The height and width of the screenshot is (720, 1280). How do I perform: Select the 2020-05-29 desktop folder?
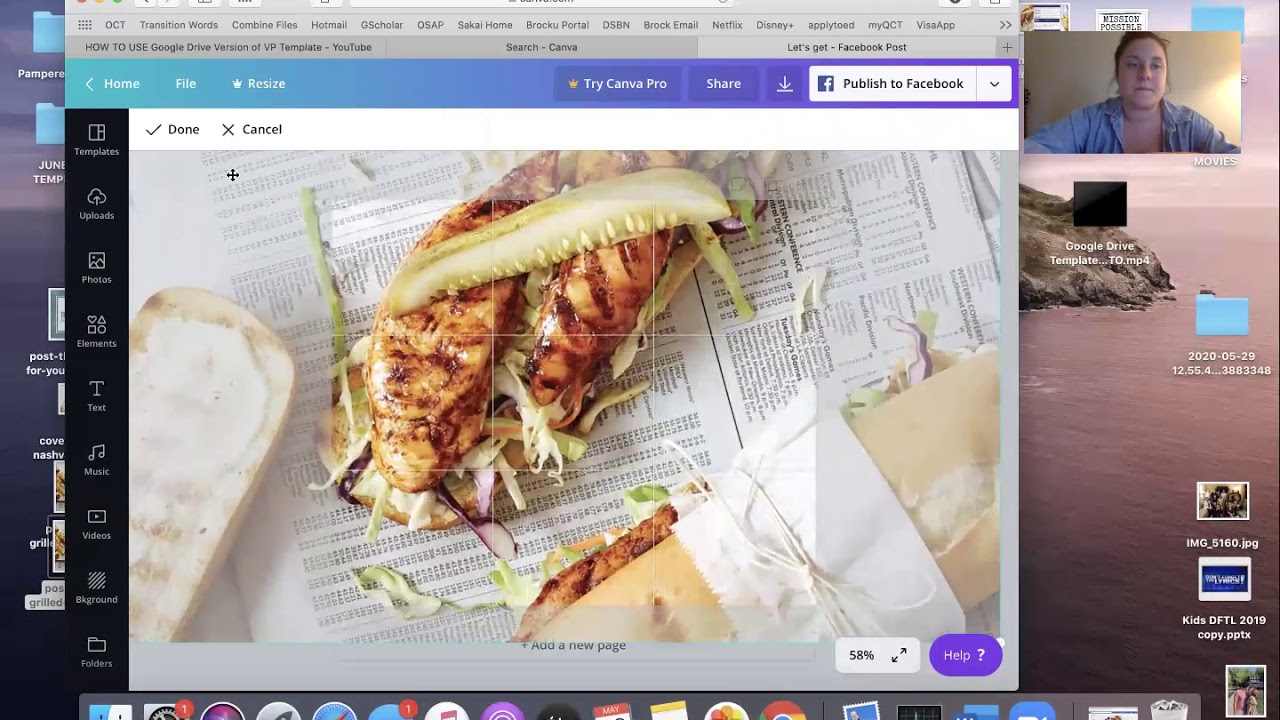tap(1221, 335)
